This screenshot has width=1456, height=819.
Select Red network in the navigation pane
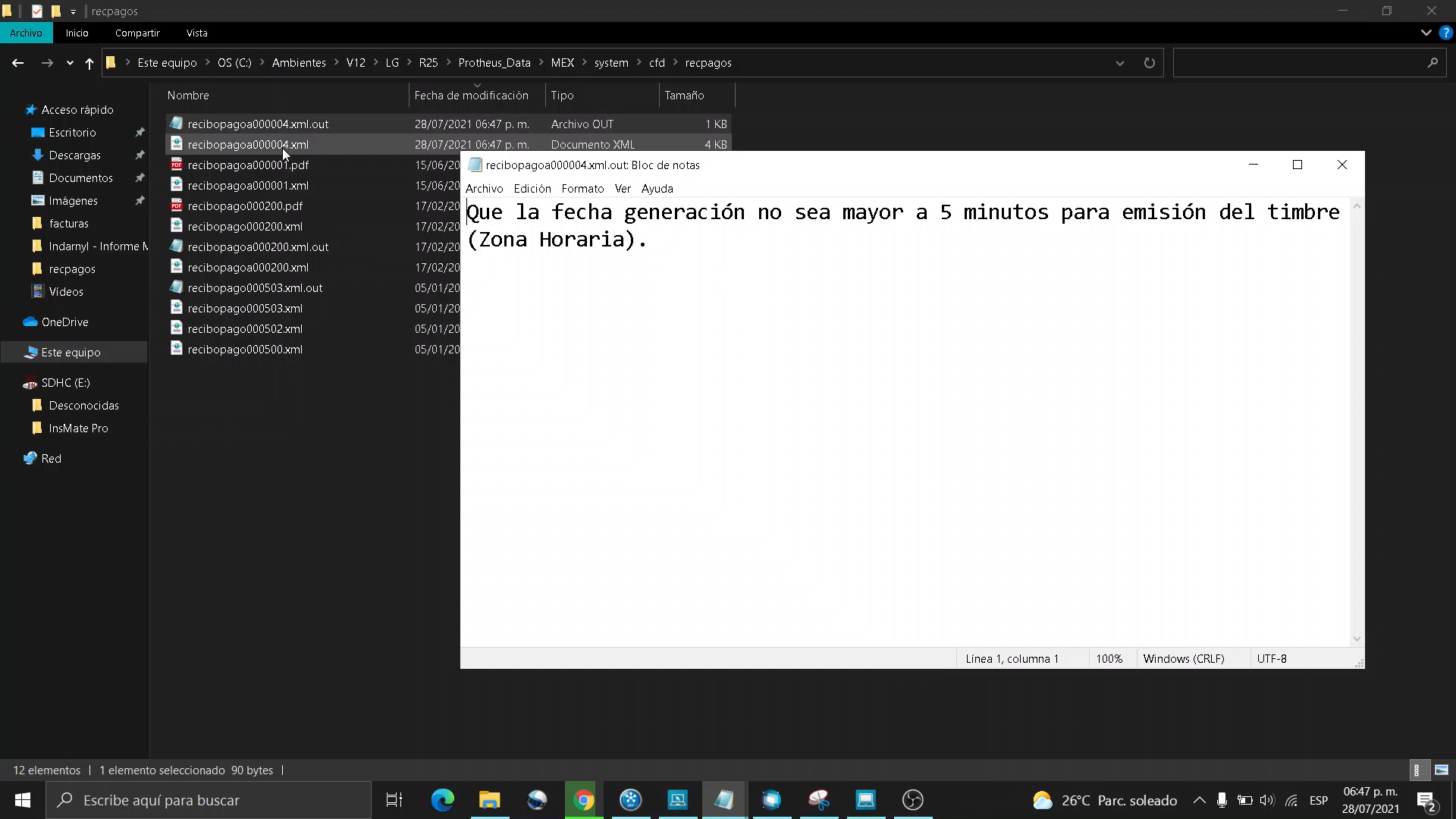[x=51, y=459]
